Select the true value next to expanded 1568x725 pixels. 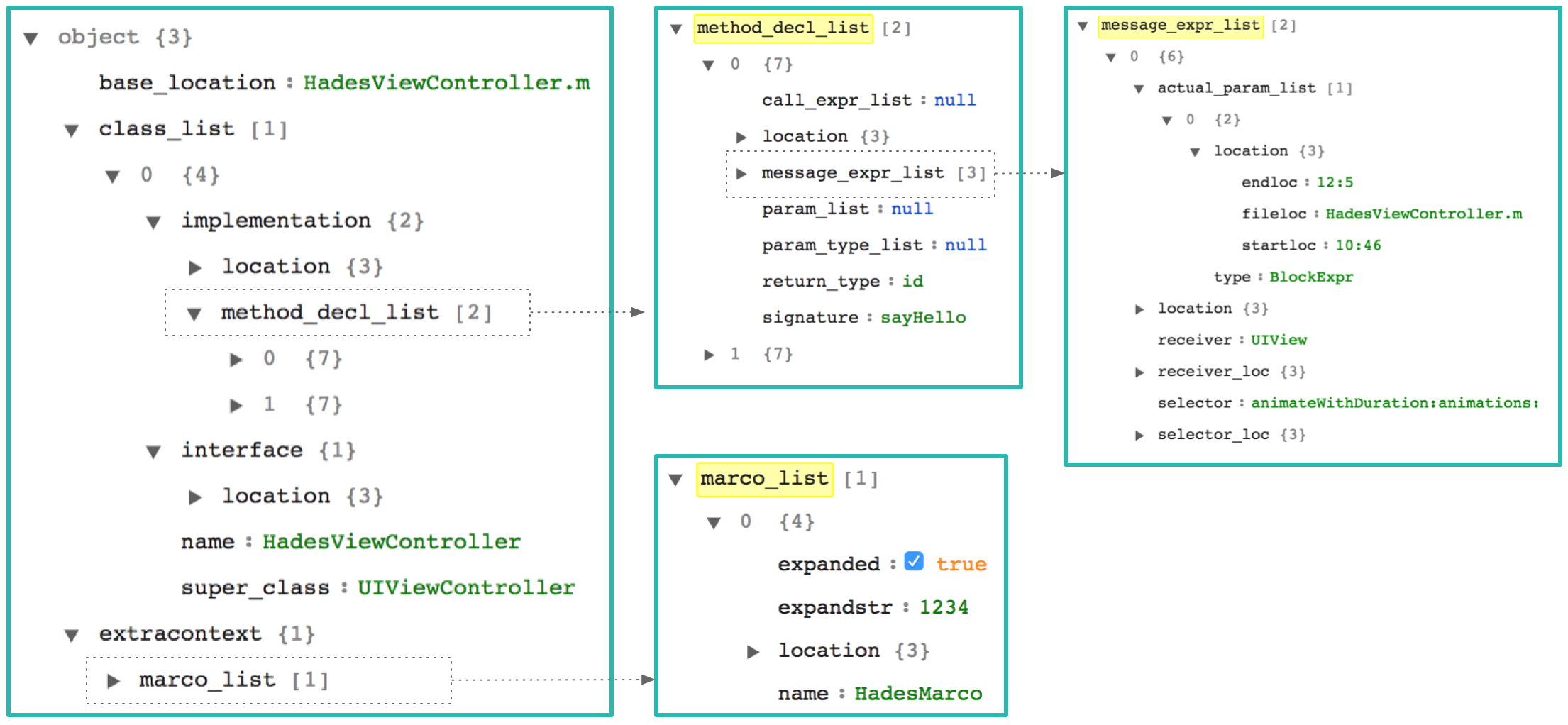[x=961, y=565]
